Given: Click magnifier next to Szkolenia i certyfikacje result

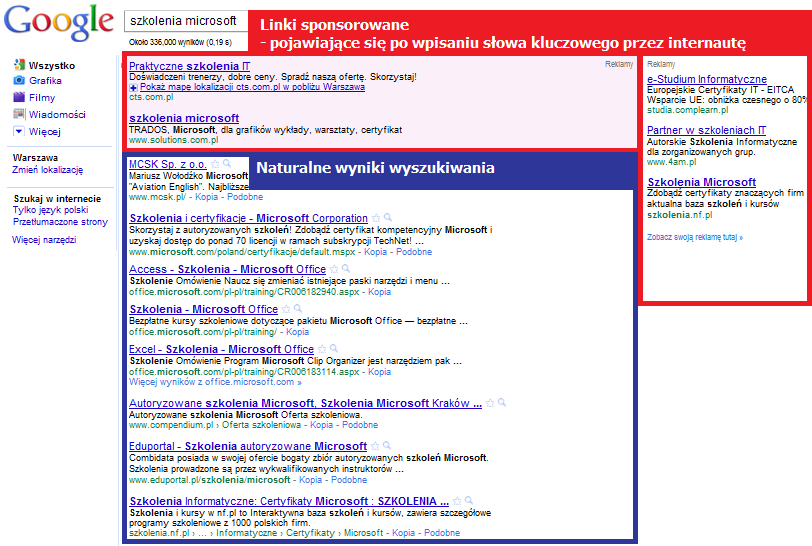Looking at the screenshot, I should tap(388, 218).
